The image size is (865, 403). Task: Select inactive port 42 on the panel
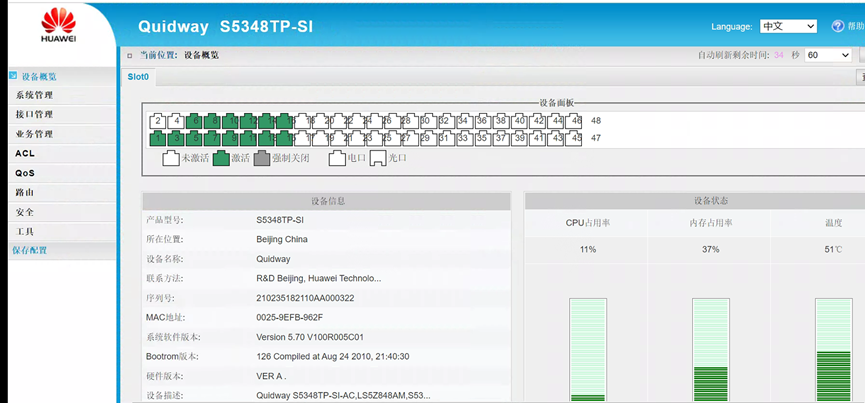pos(538,121)
